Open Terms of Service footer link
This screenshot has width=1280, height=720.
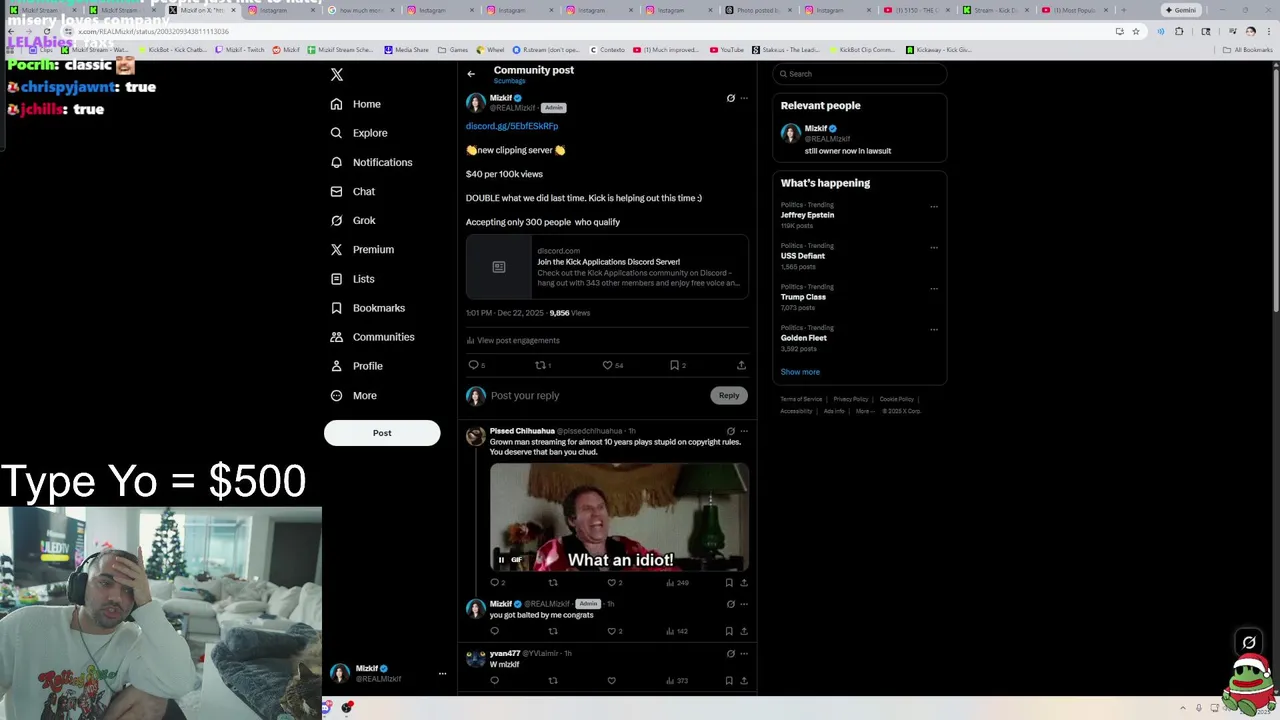click(801, 399)
